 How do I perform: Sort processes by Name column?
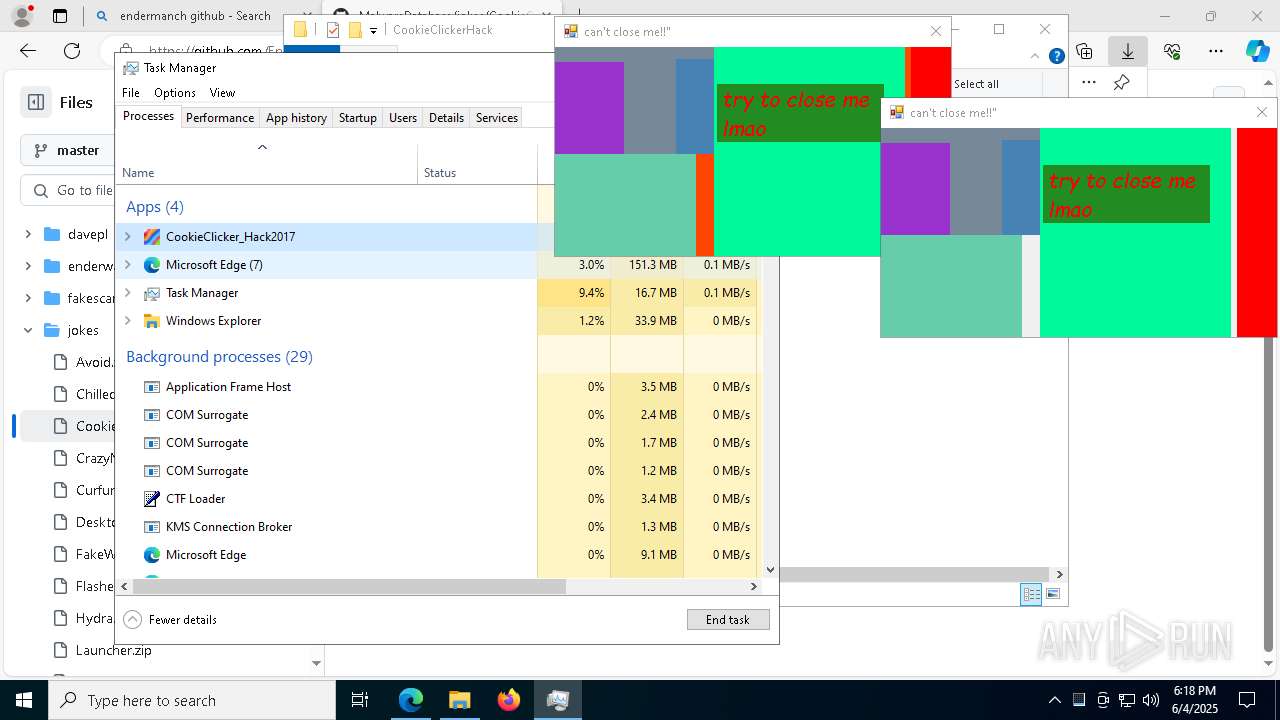tap(267, 164)
